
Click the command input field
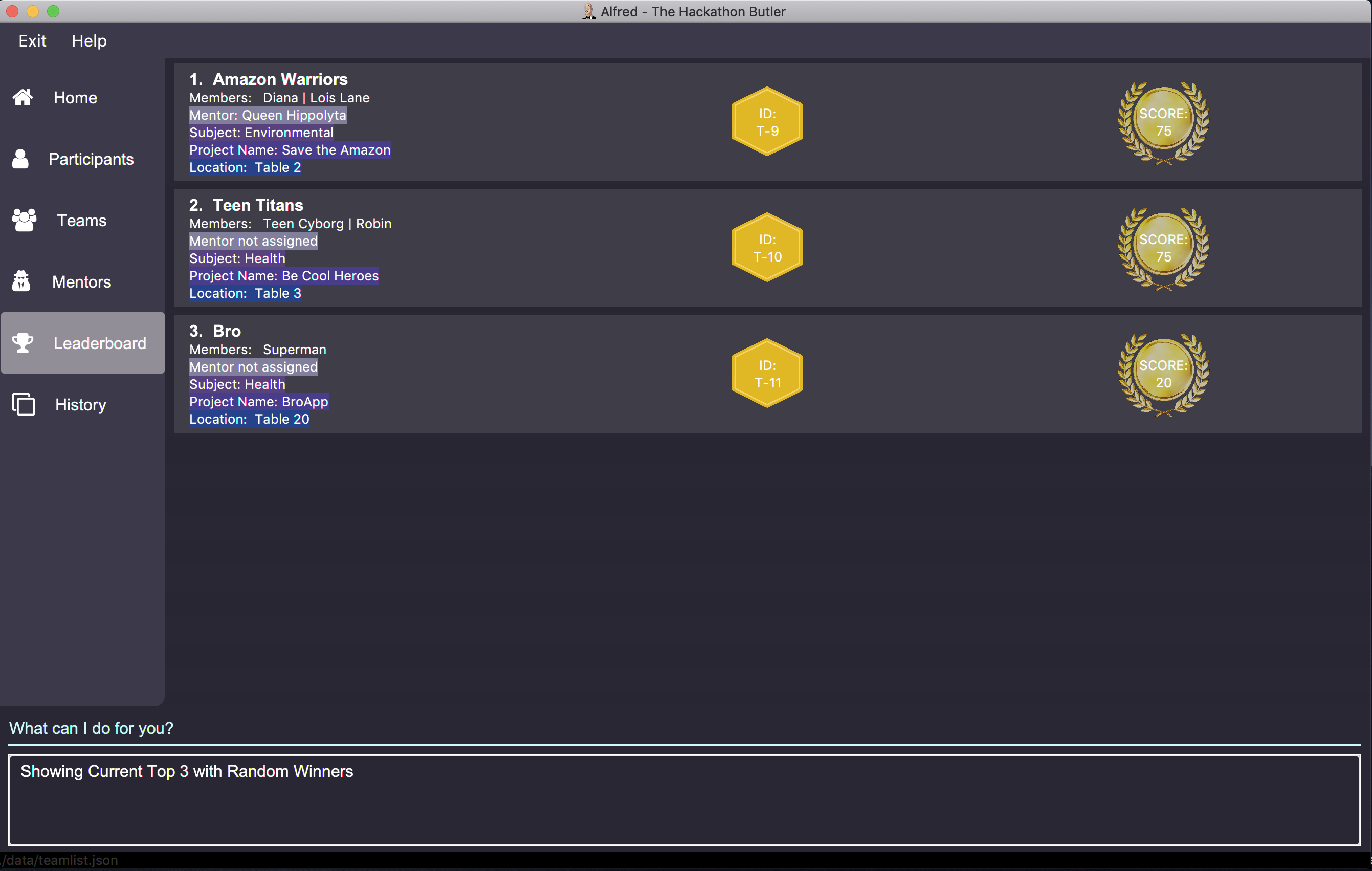pos(684,729)
